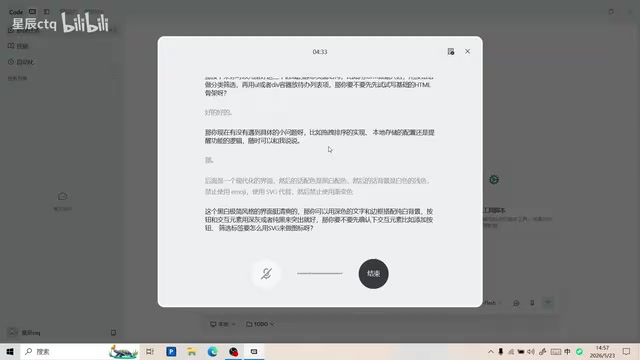Click the battery icon in the system tray
This screenshot has width=640, height=360.
coord(521,351)
